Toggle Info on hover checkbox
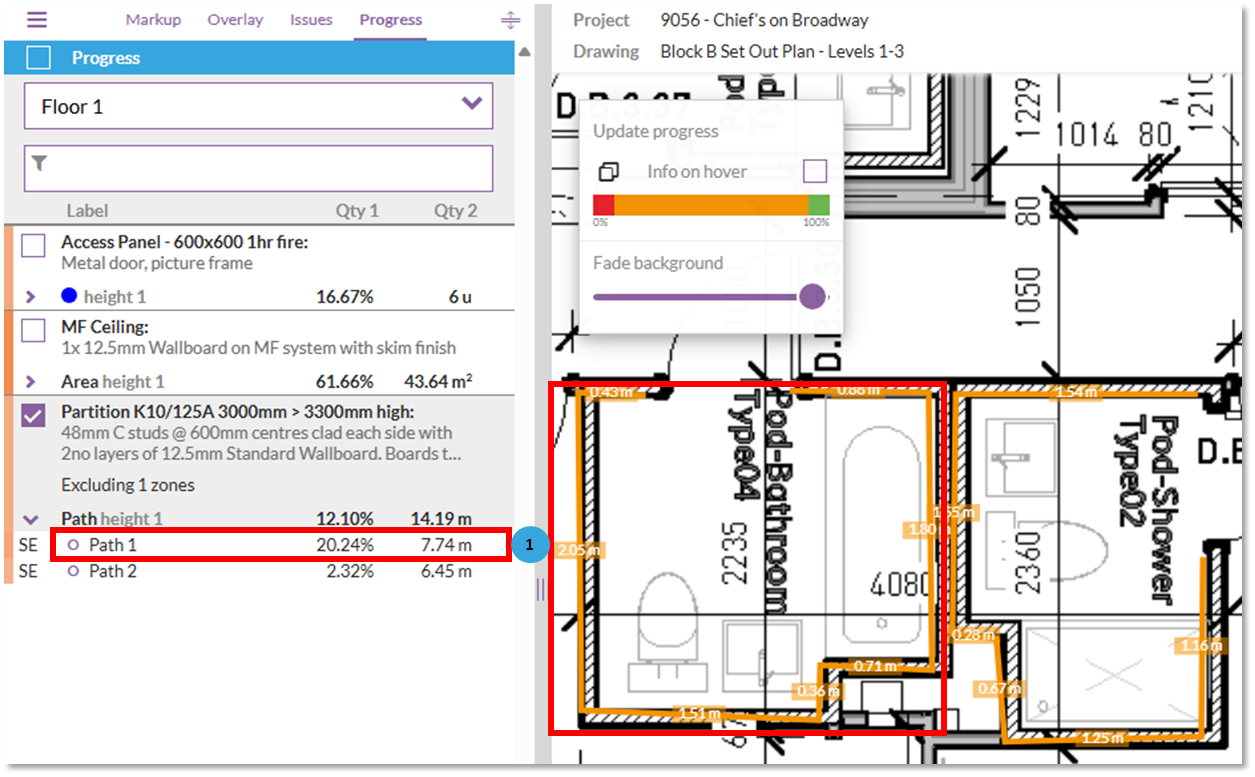The image size is (1255, 777). pos(815,170)
